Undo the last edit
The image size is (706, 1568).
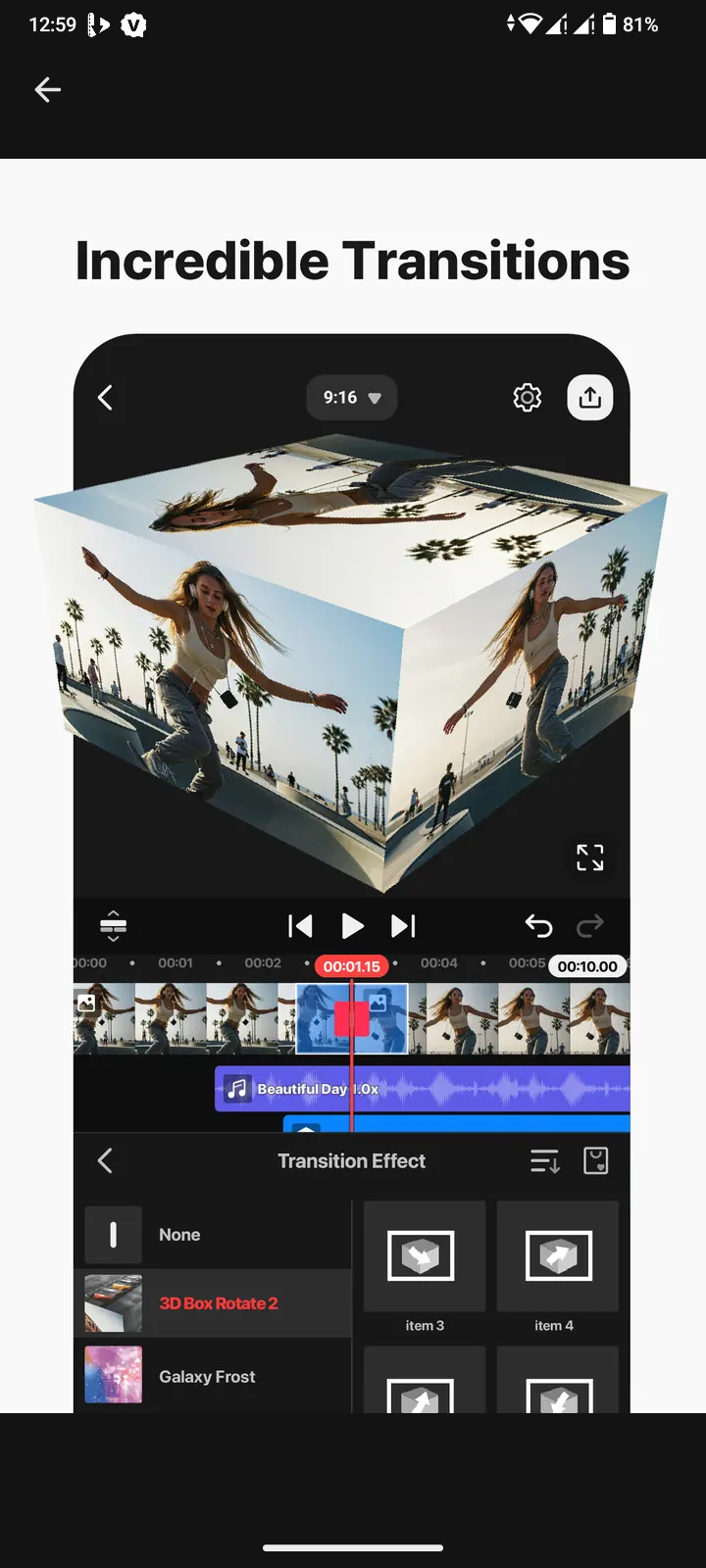point(538,926)
